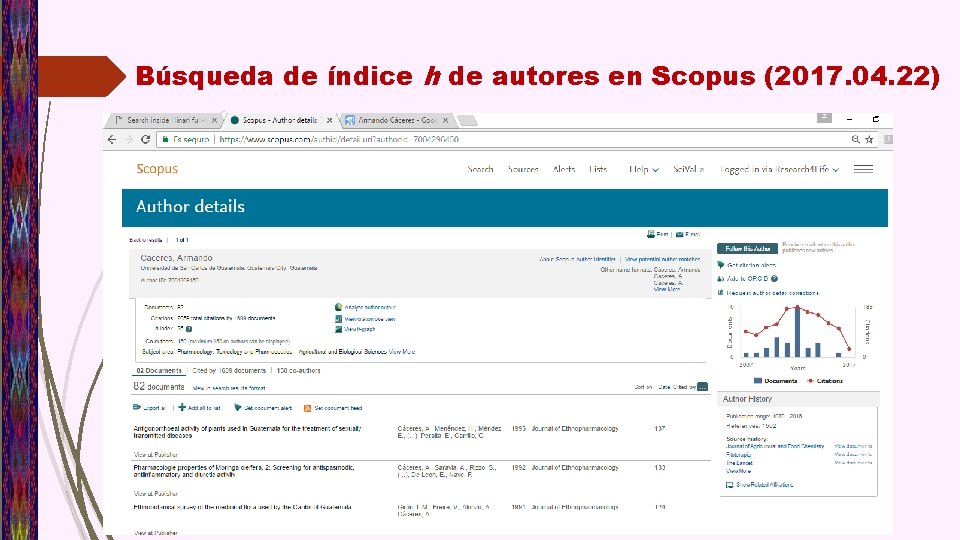Viewport: 960px width, 540px height.
Task: Select the 150 co-authors tab
Action: click(298, 370)
